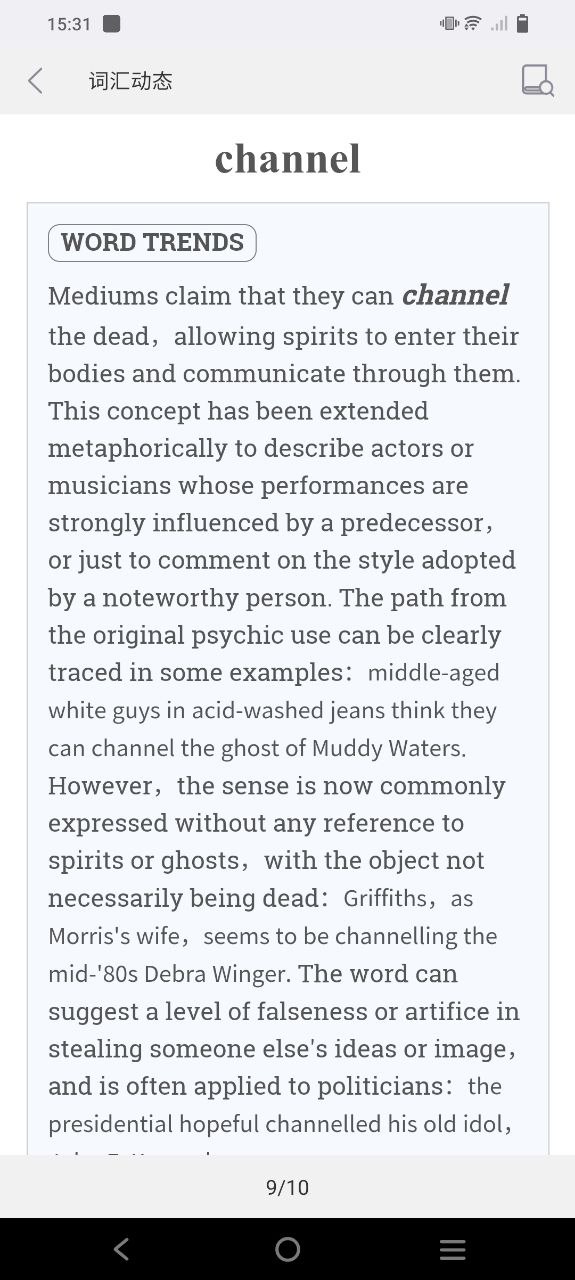
Task: Select the WORD TRENDS label
Action: point(152,243)
